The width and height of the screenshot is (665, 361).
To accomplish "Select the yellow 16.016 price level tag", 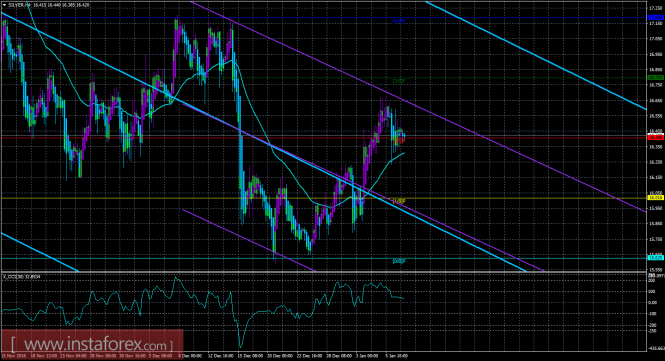I will [x=656, y=198].
